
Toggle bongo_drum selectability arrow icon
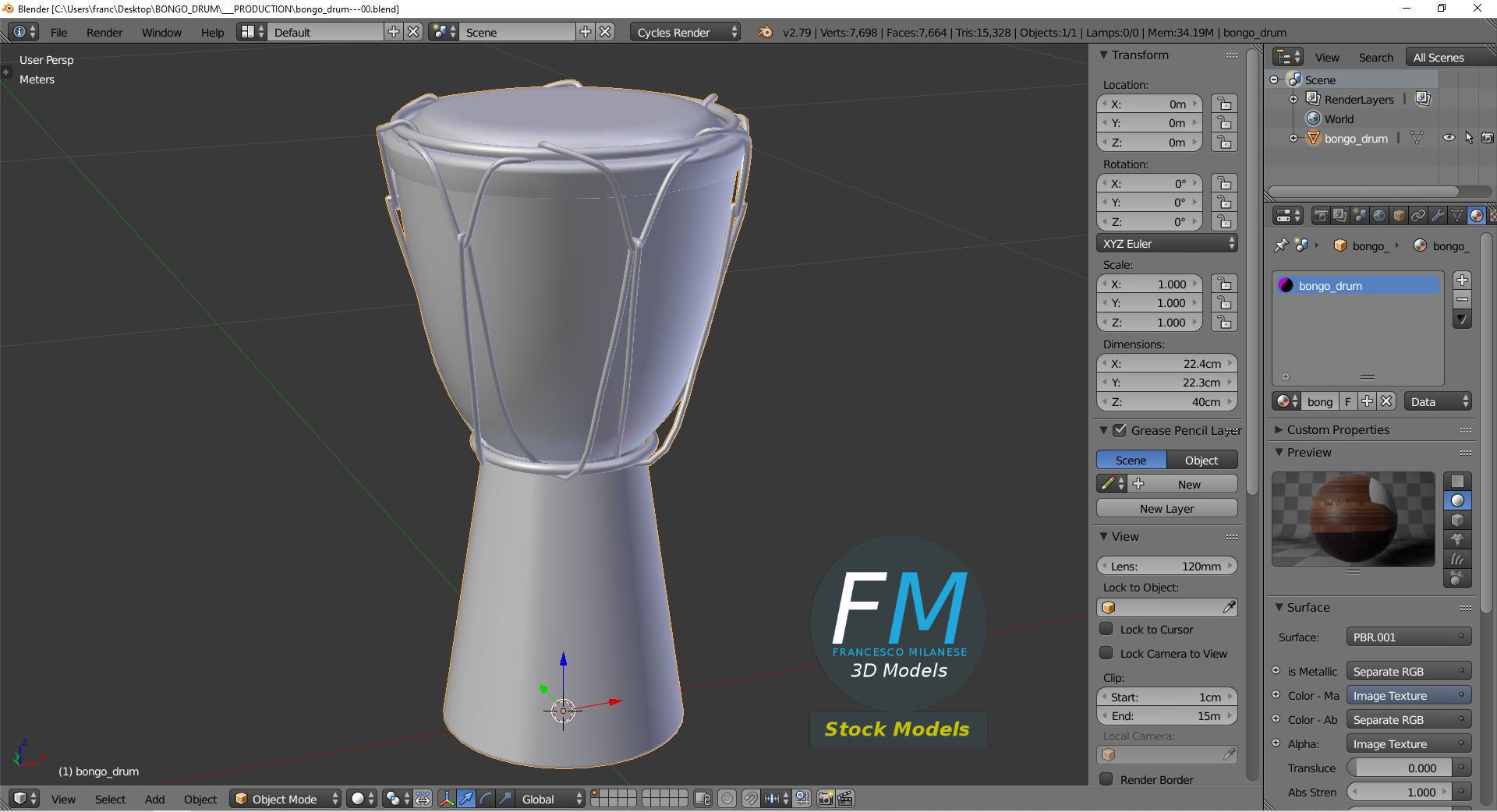(x=1469, y=138)
